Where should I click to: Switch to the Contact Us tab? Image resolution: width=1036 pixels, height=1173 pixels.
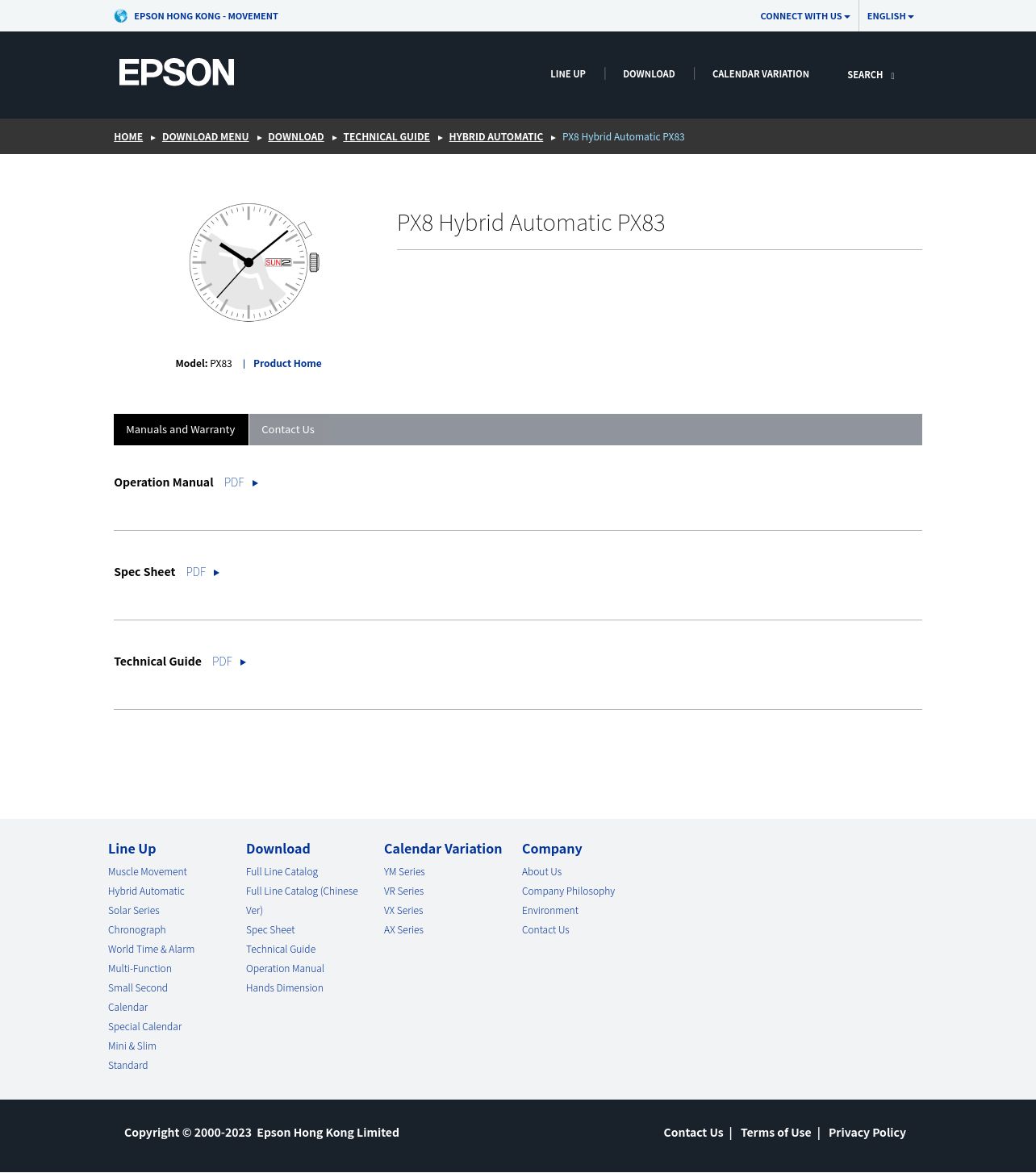tap(288, 429)
